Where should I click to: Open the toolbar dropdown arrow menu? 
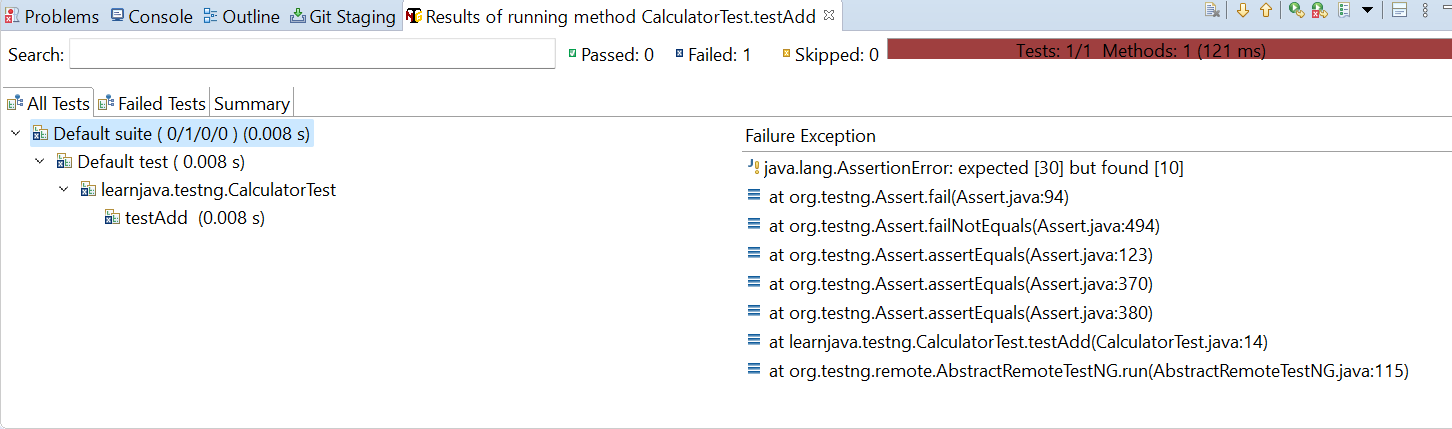(x=1367, y=11)
